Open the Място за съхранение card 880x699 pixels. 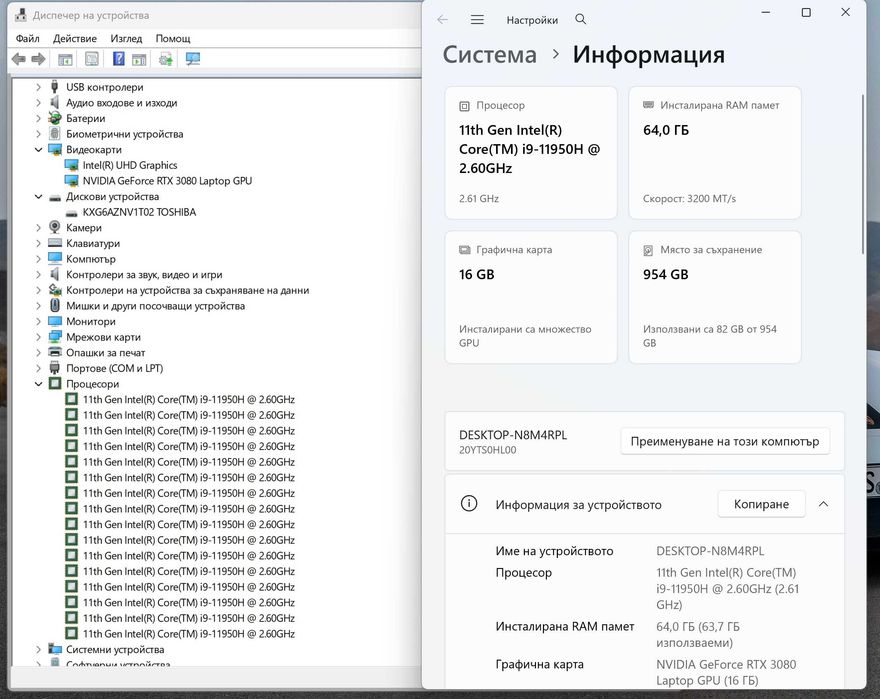tap(714, 297)
